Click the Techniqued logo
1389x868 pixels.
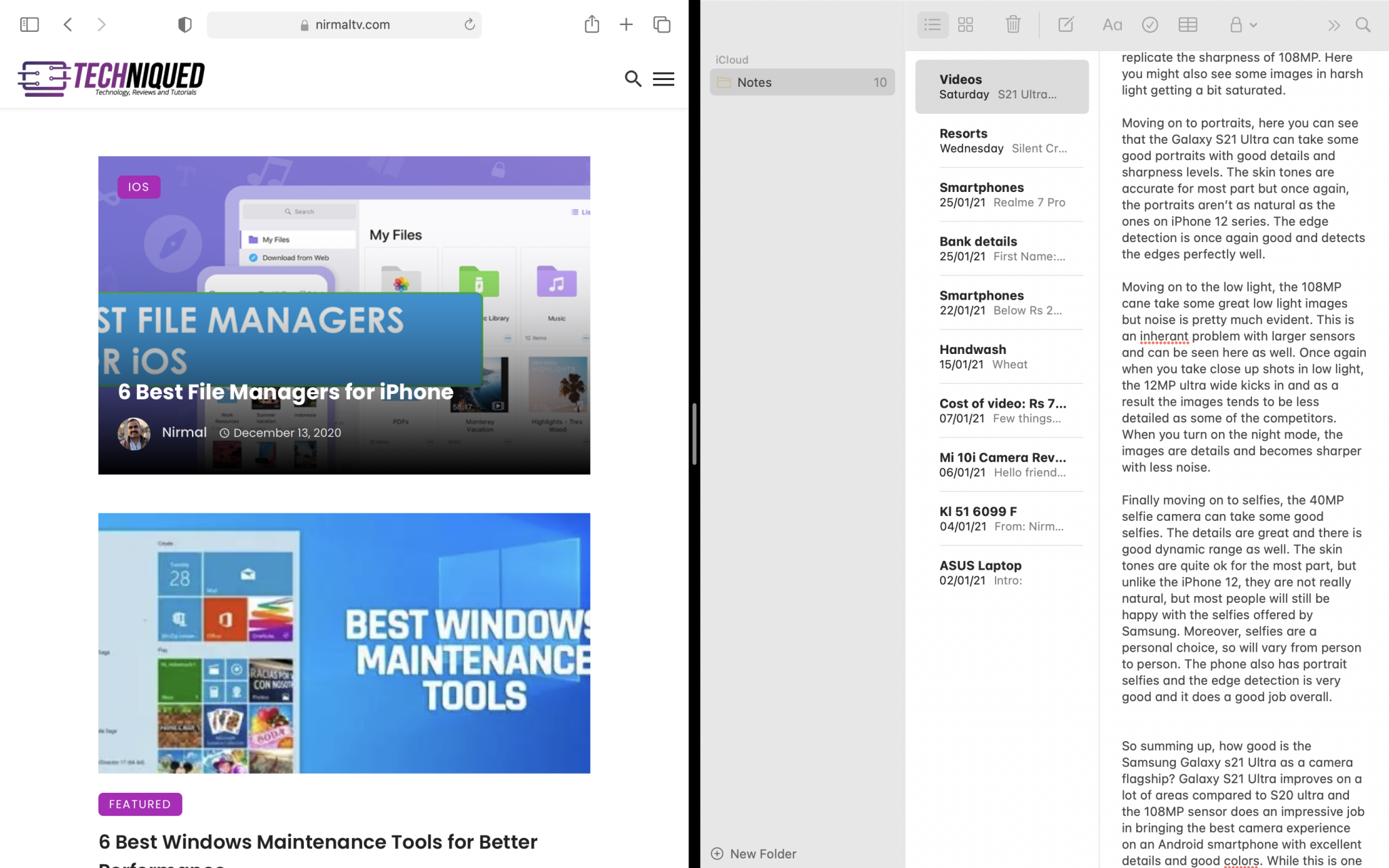point(111,79)
